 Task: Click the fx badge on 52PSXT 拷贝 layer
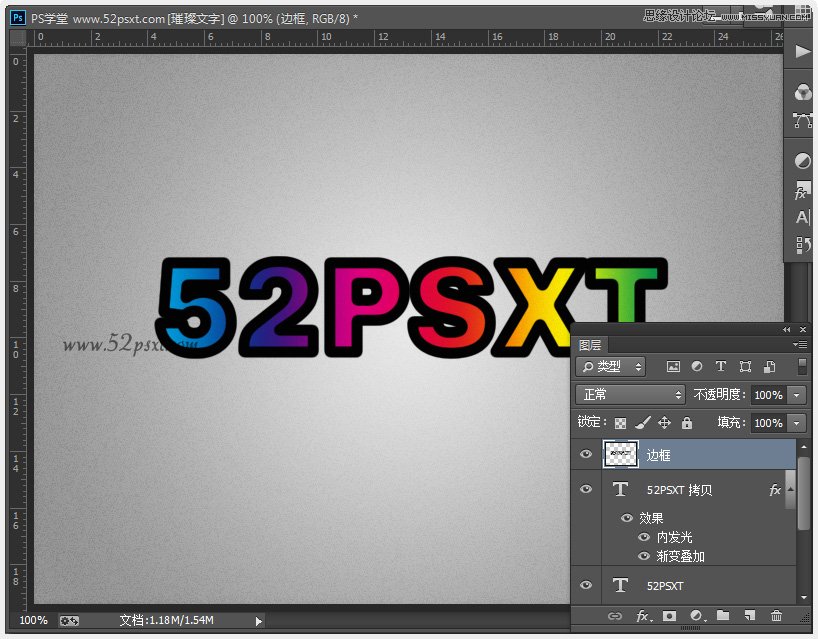[775, 490]
